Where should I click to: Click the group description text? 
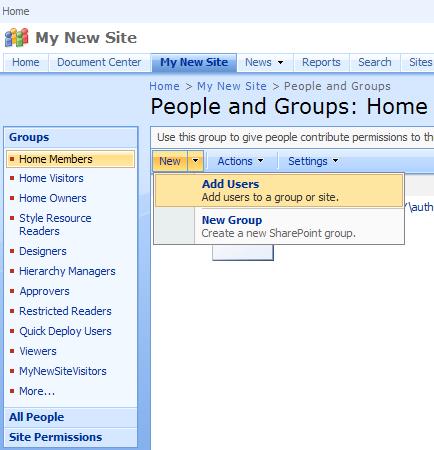click(x=295, y=137)
